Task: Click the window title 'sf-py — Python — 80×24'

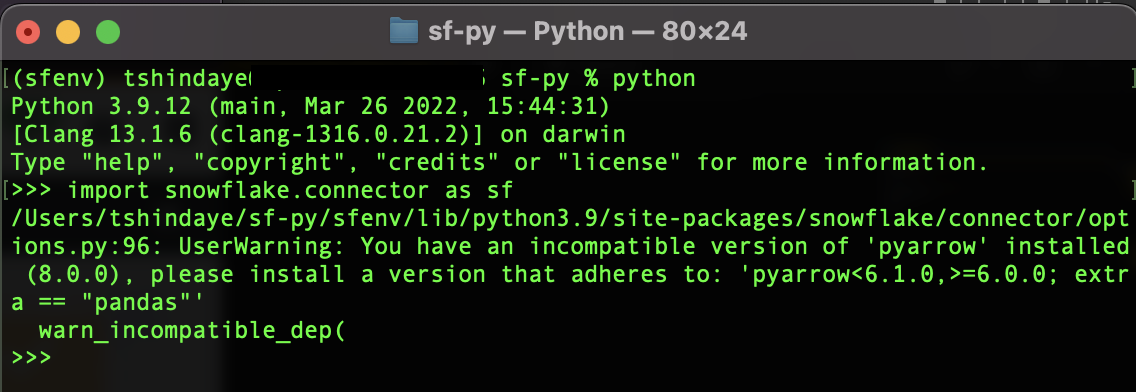Action: point(588,32)
